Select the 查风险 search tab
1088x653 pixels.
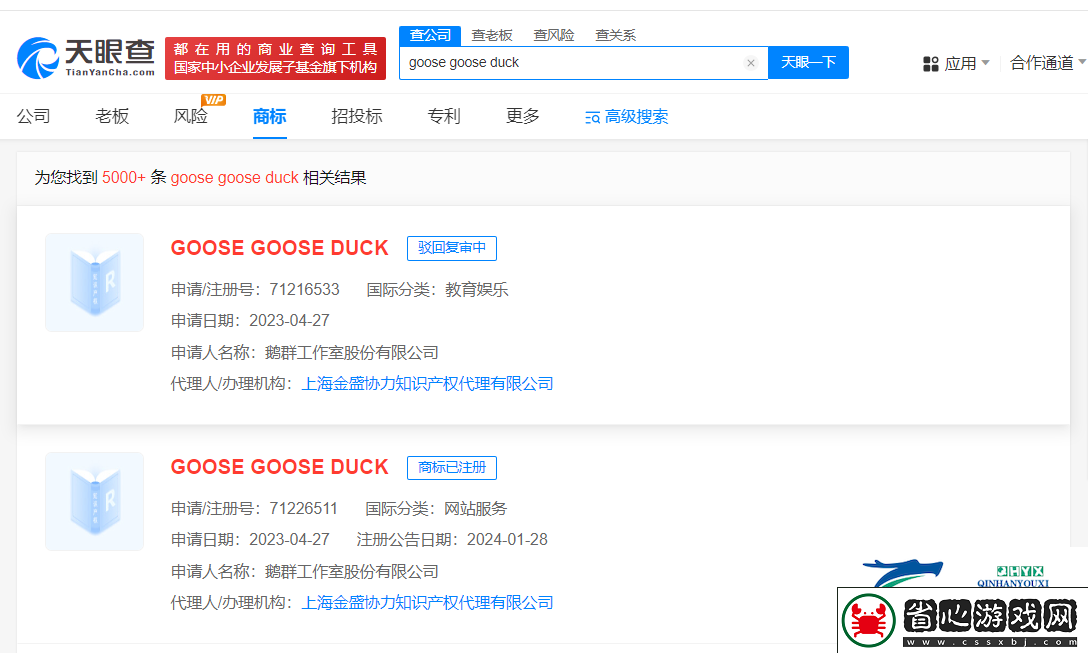click(554, 35)
